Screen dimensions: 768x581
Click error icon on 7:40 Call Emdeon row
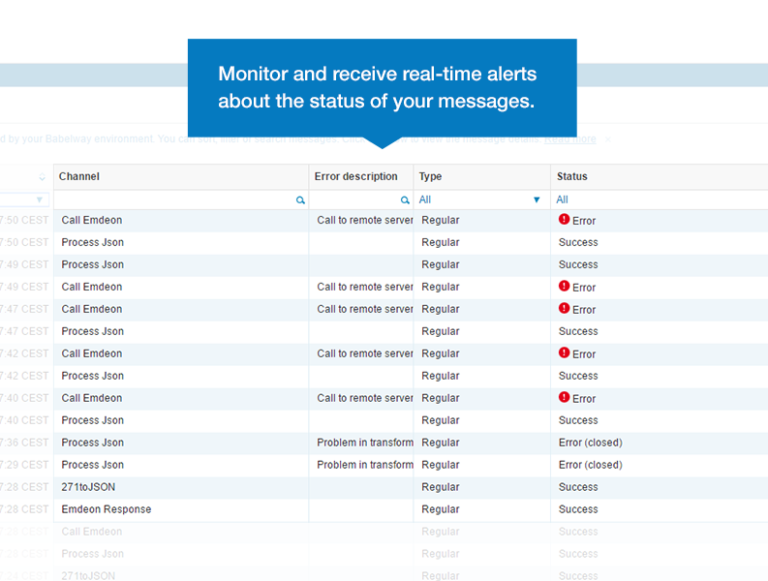(x=564, y=398)
